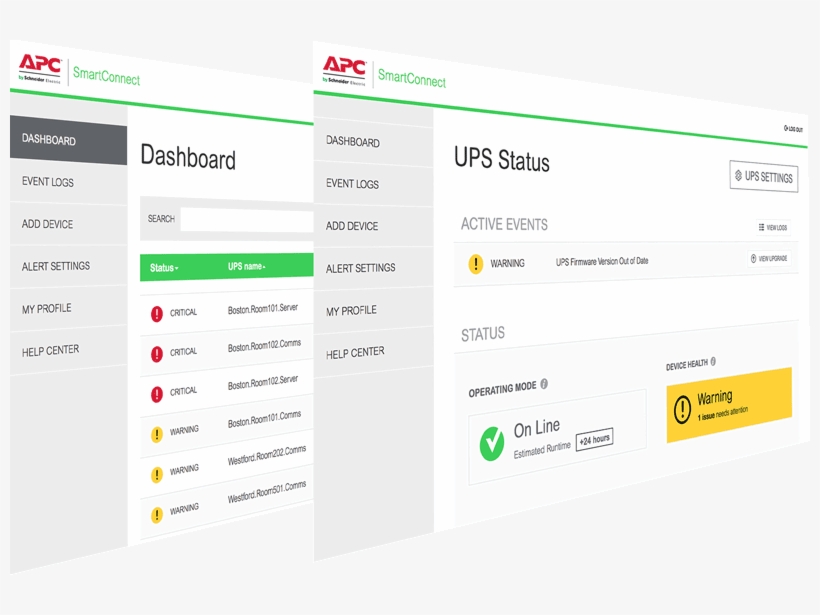This screenshot has height=615, width=820.
Task: Click inside the SEARCH input field
Action: point(250,218)
